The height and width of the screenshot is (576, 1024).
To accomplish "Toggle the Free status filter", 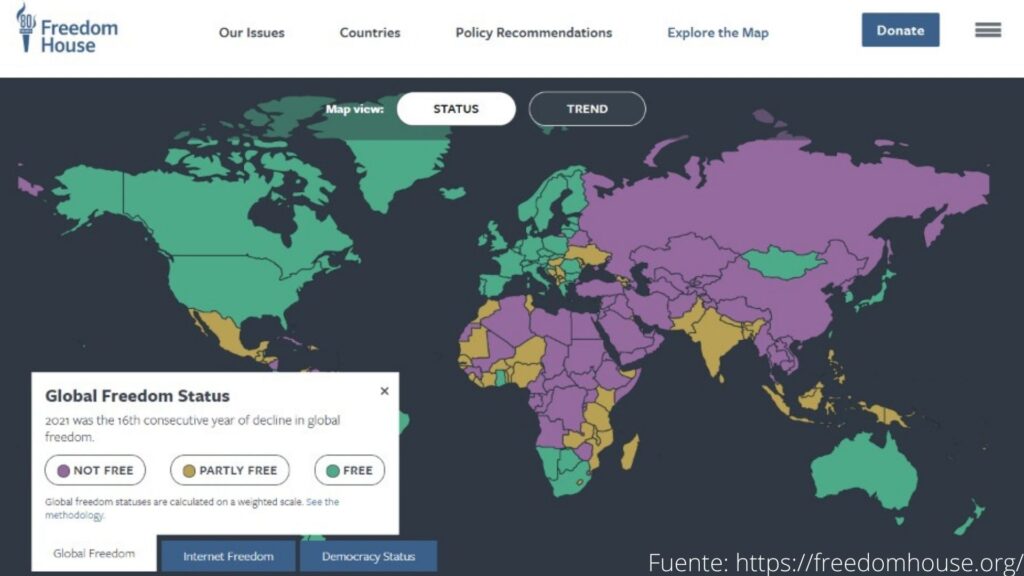I will [349, 470].
